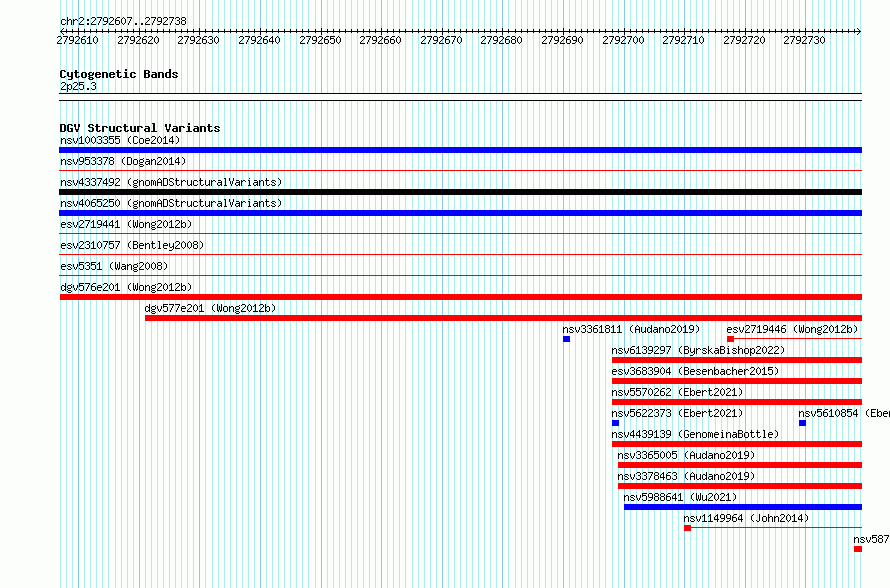Select the black bar of nsv4337492
The width and height of the screenshot is (890, 588).
(460, 192)
